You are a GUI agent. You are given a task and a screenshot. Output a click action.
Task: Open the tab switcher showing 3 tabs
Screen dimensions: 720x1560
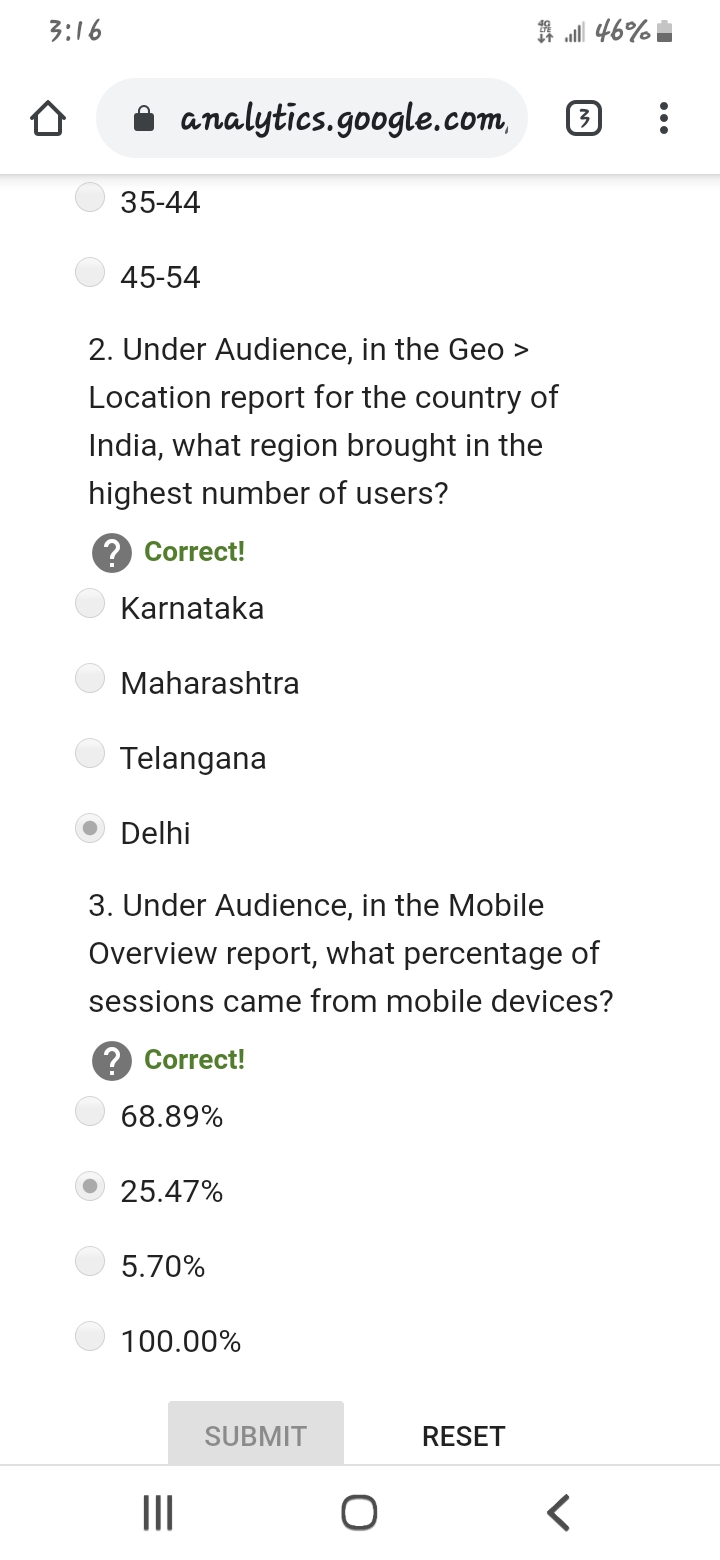pos(585,120)
